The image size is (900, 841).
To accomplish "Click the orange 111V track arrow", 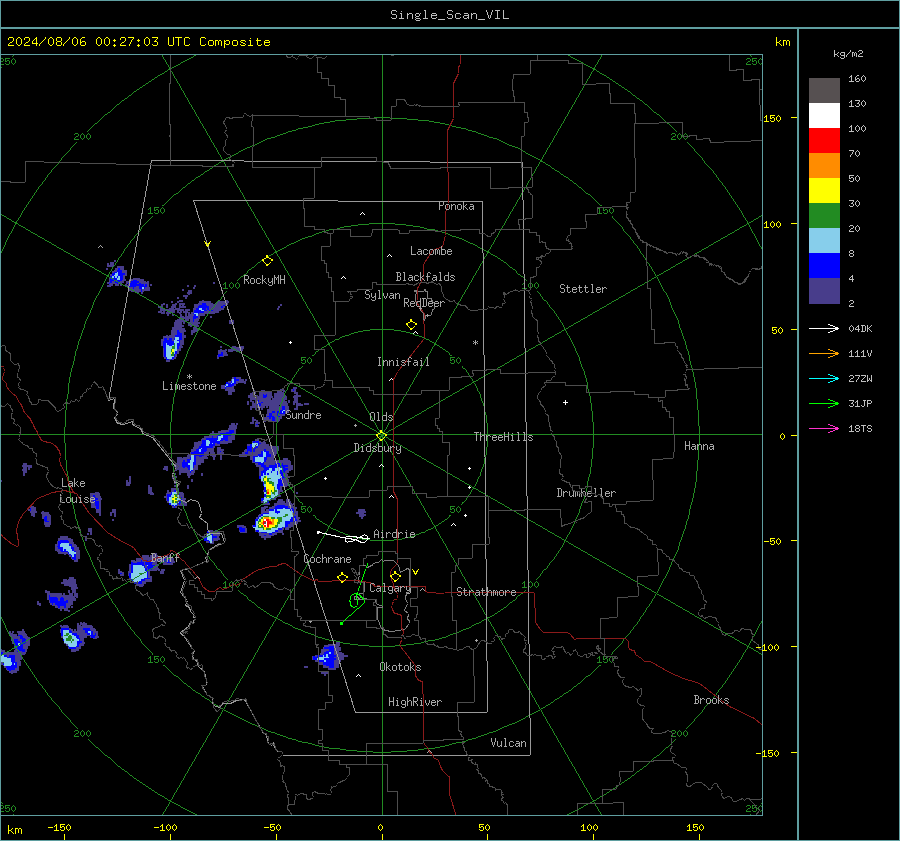I will pyautogui.click(x=824, y=354).
